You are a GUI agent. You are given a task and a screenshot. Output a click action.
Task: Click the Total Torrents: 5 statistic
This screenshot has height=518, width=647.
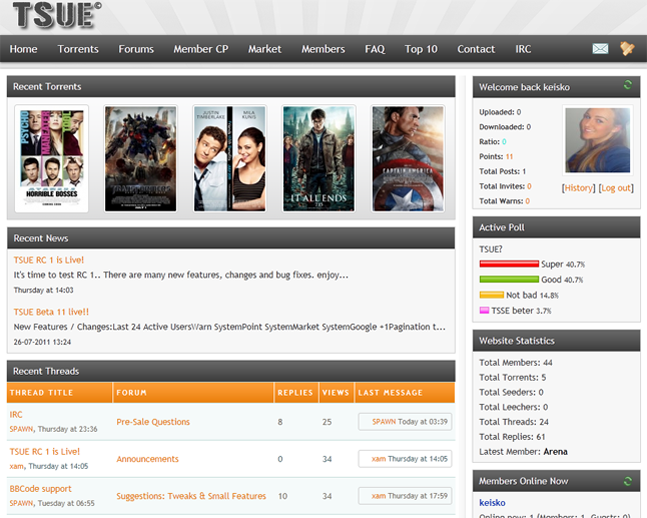pos(512,378)
